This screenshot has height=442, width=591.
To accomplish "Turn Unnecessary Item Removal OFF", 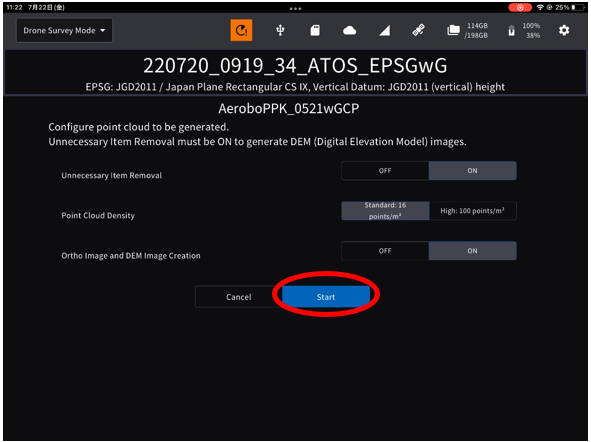I will pyautogui.click(x=385, y=171).
